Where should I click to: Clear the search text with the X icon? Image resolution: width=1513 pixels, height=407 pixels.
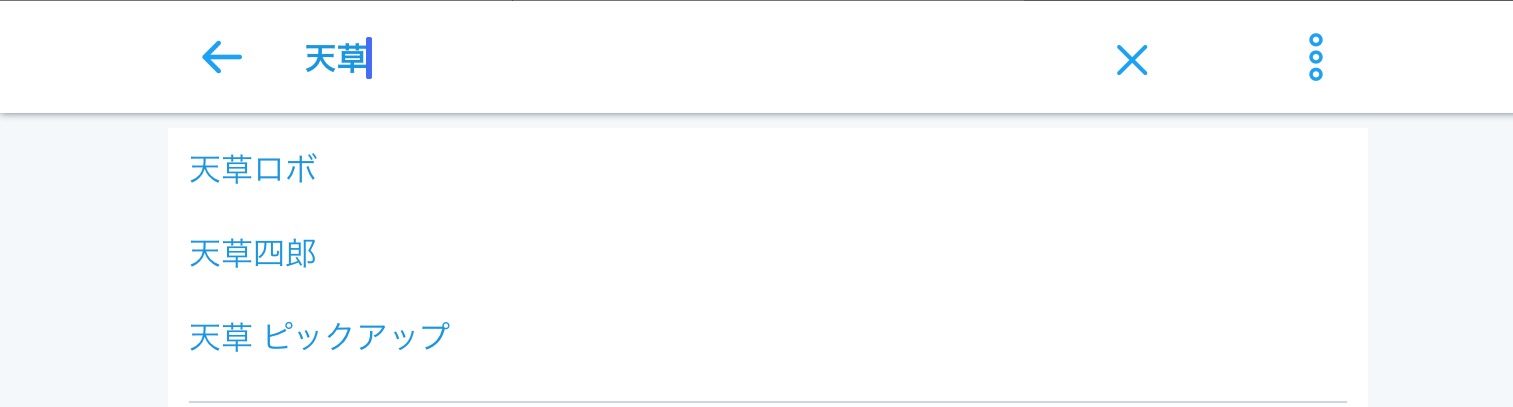point(1131,60)
